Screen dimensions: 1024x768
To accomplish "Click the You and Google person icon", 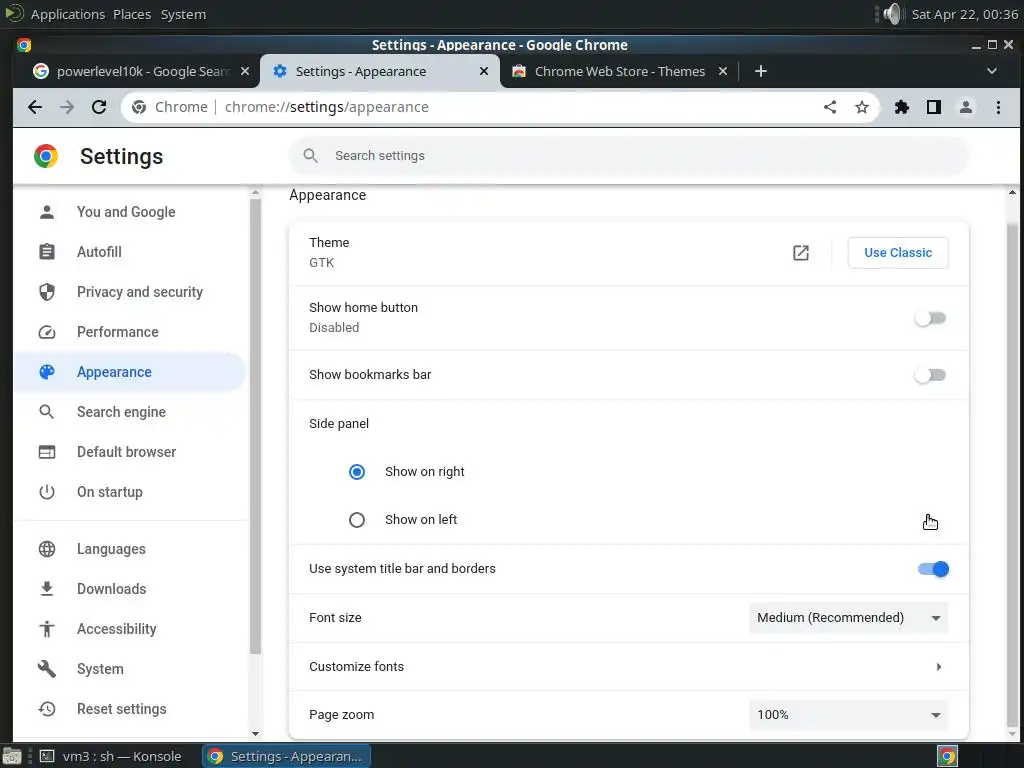I will pos(47,212).
